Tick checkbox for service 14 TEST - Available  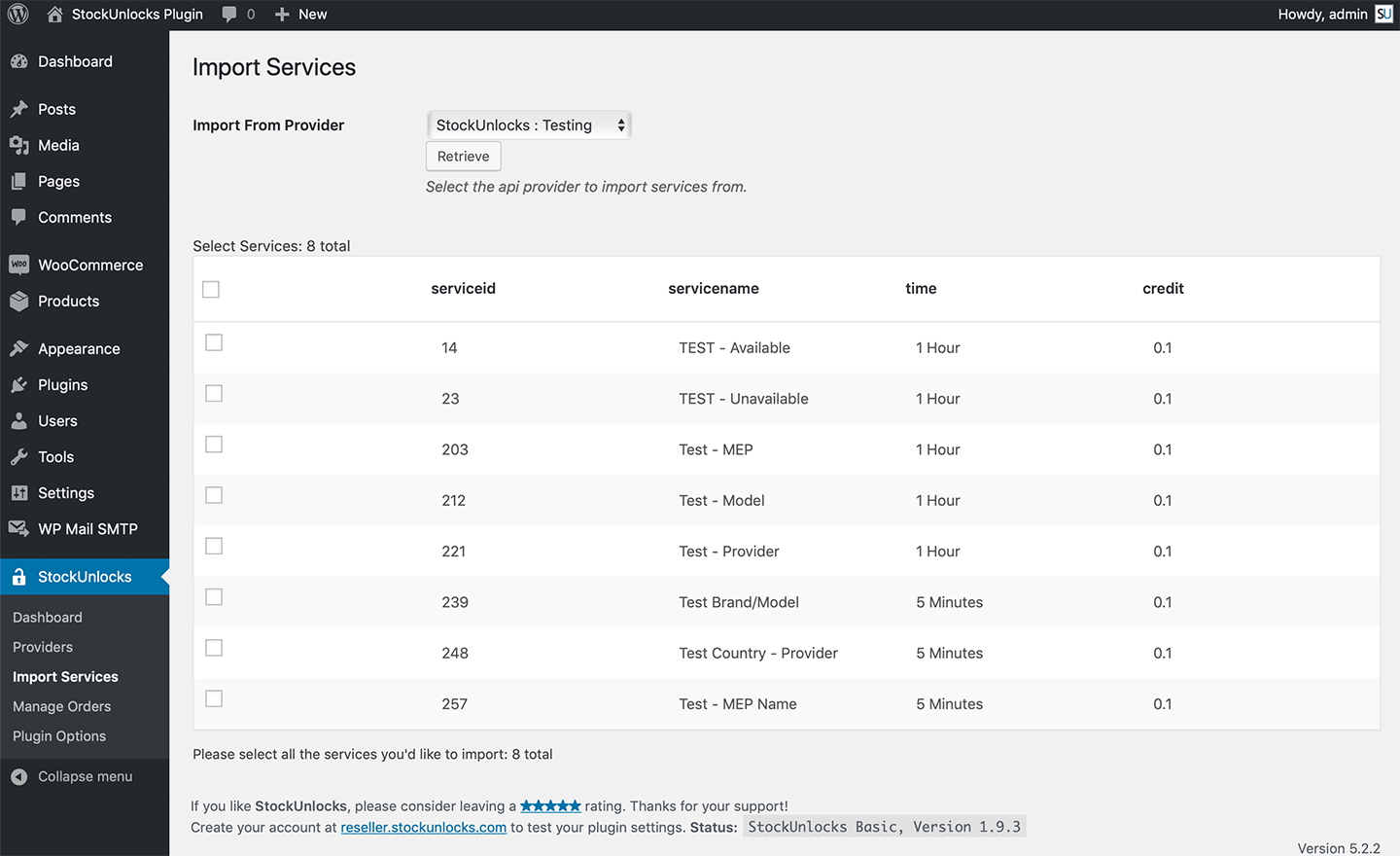[214, 342]
